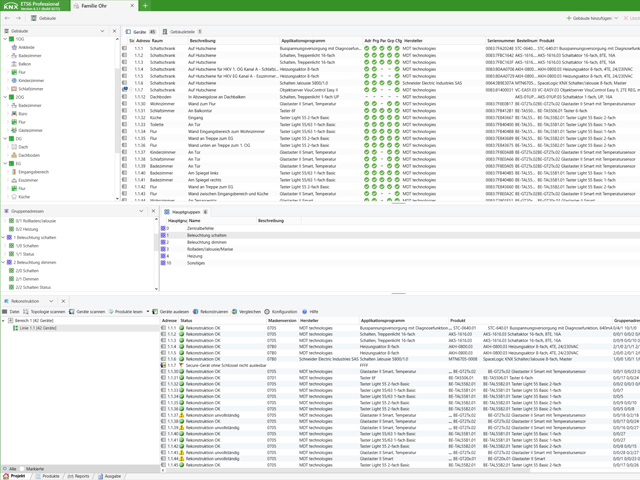The width and height of the screenshot is (640, 480).
Task: Open the Produkte lesen dropdown arrow
Action: pyautogui.click(x=148, y=312)
